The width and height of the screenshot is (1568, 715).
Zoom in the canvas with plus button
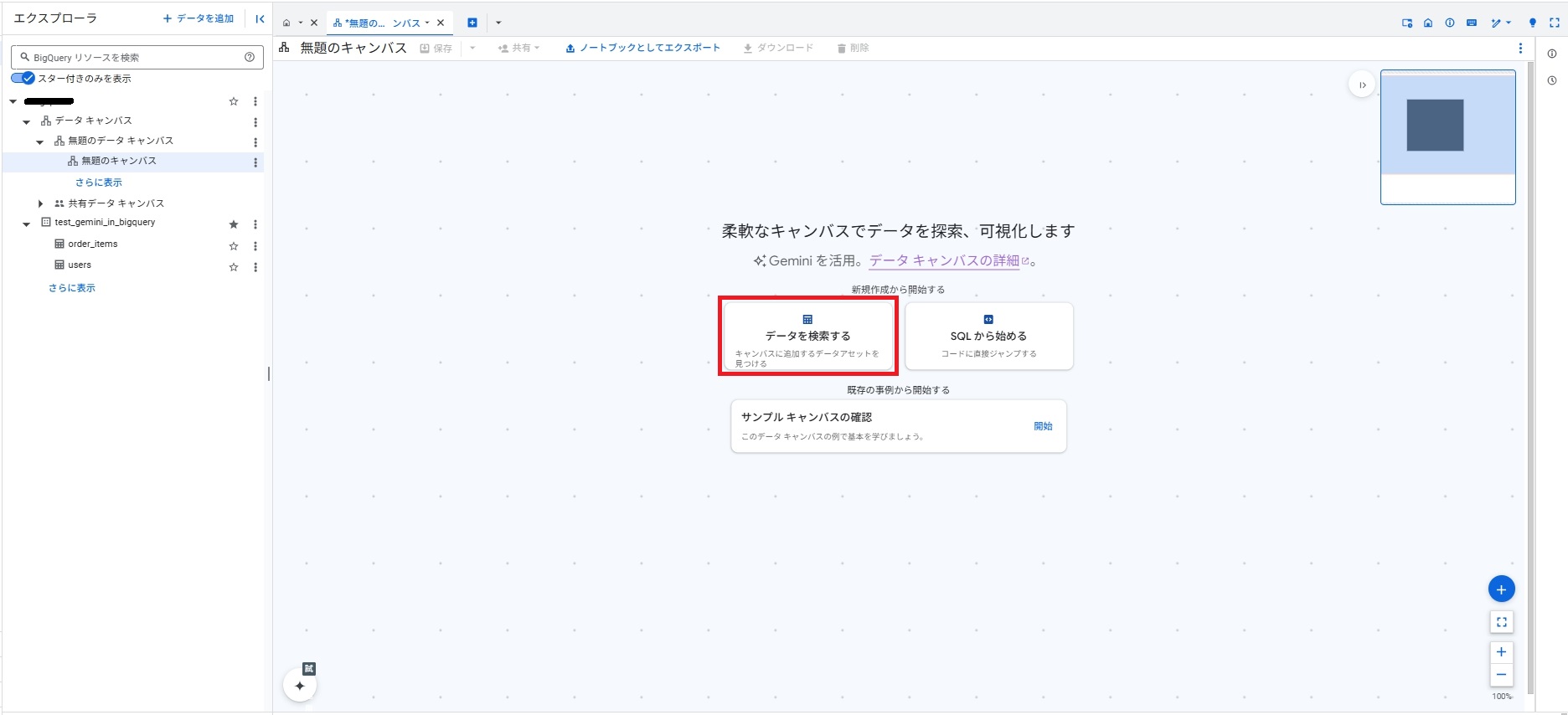[1501, 652]
